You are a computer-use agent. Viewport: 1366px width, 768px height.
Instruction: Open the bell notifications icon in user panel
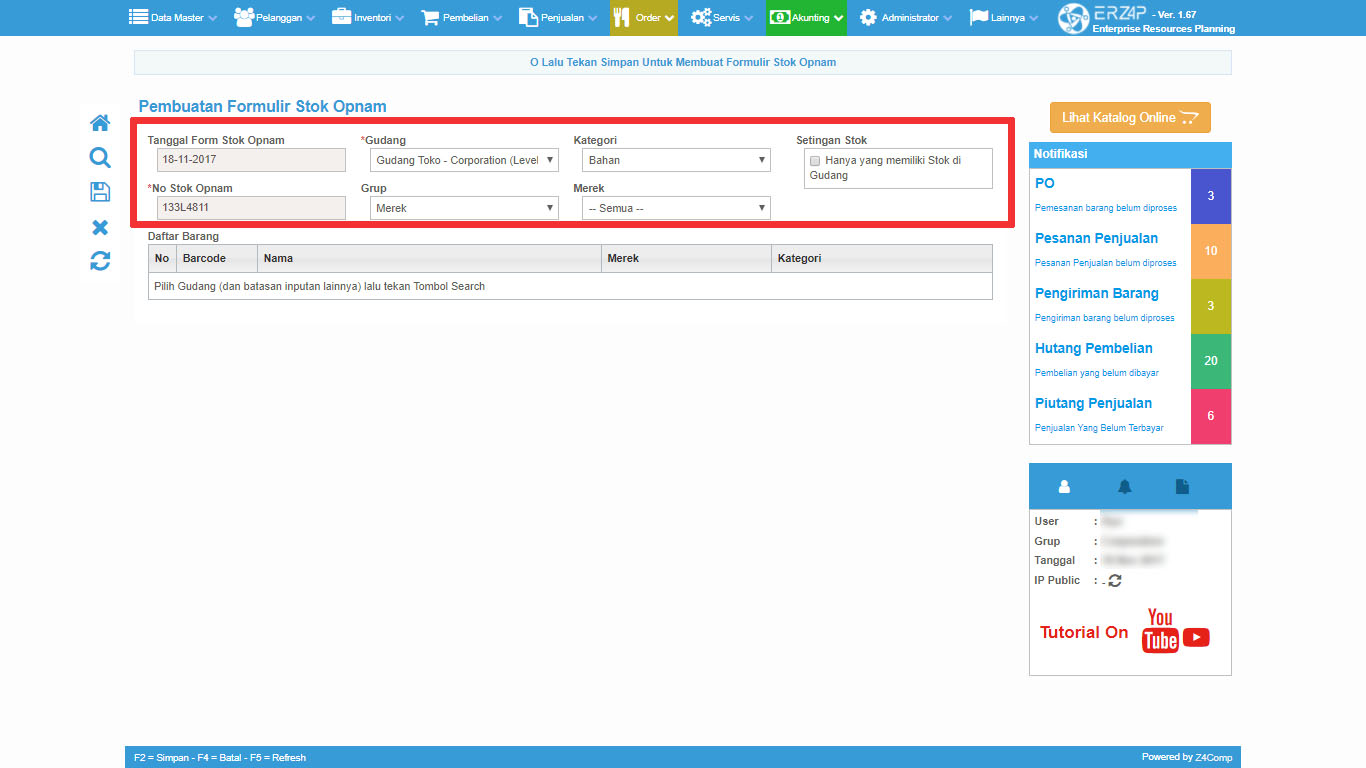coord(1125,487)
